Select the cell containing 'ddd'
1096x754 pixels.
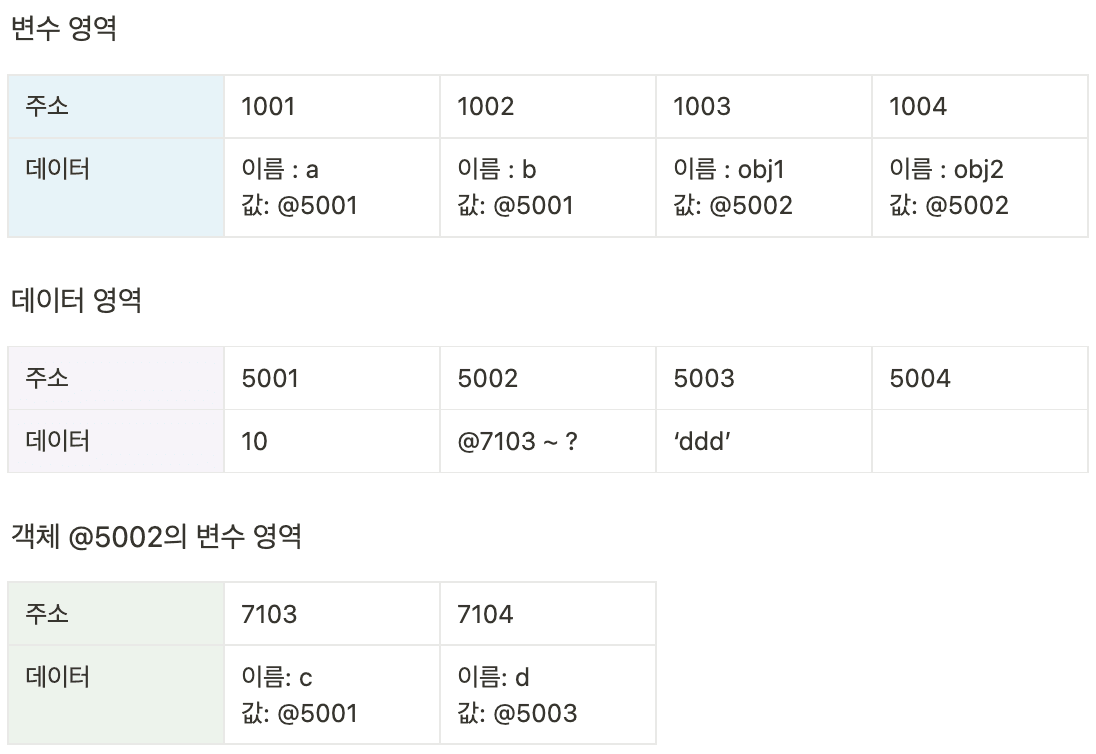(x=764, y=441)
